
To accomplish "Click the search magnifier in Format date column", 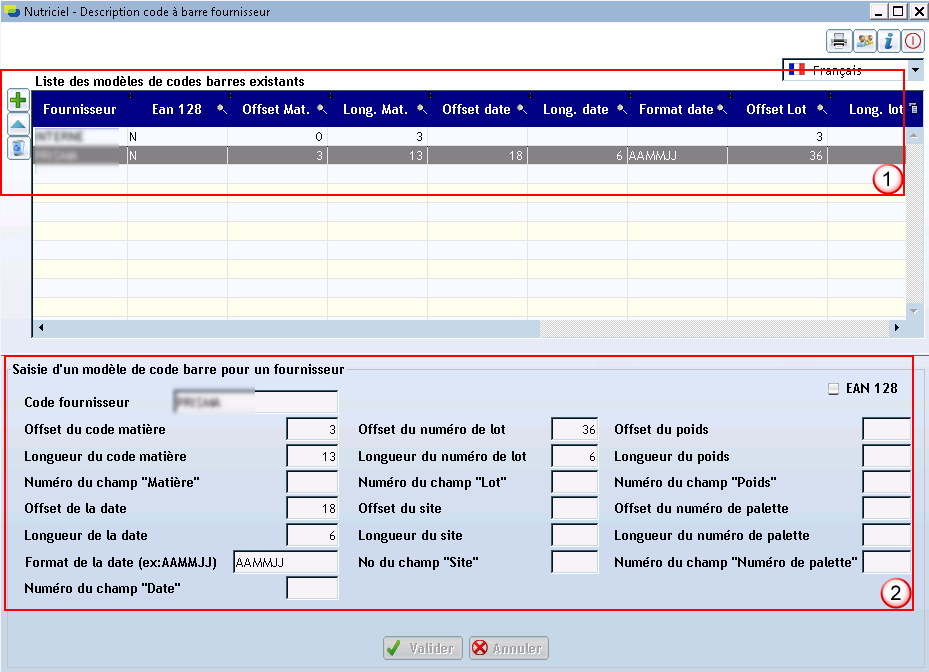I will pos(722,109).
